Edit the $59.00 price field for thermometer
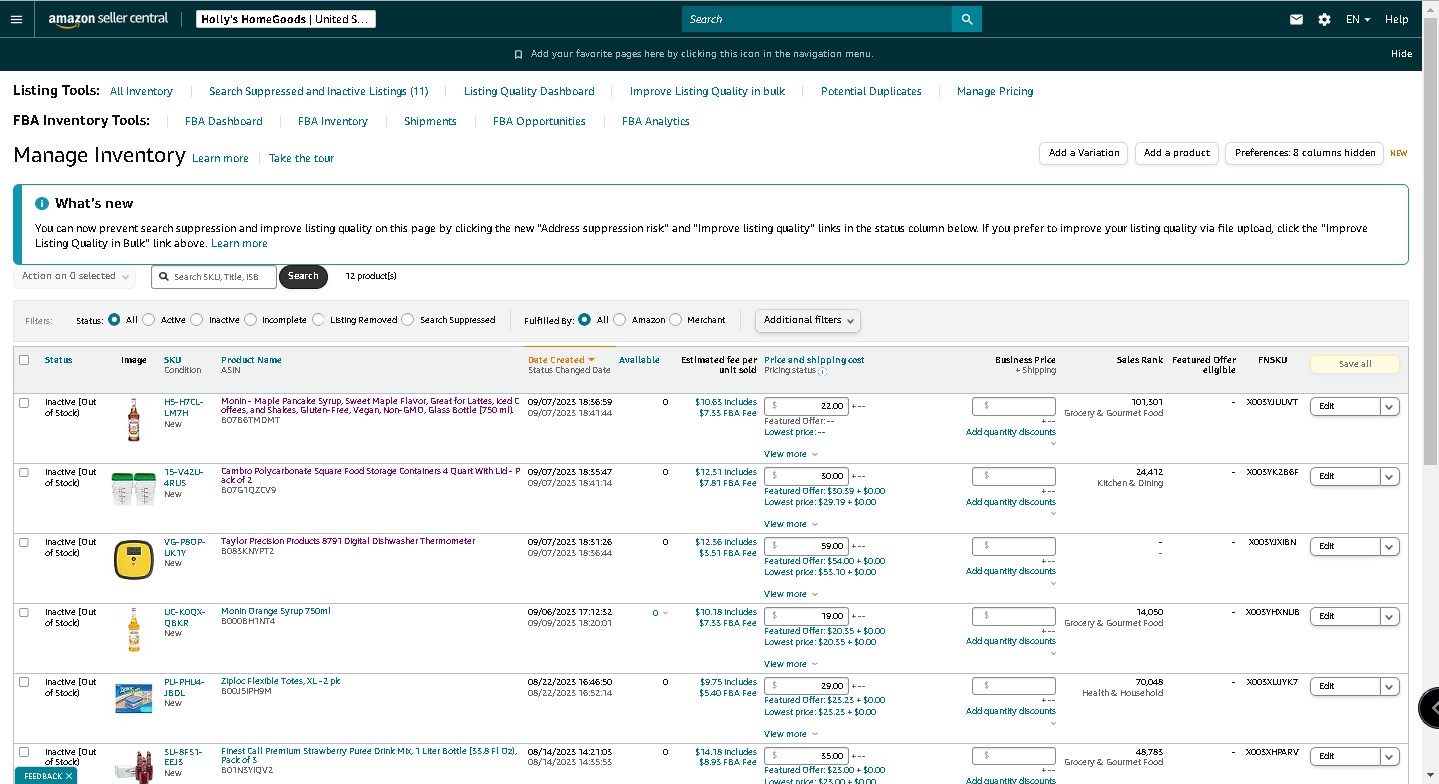Viewport: 1439px width, 784px height. pyautogui.click(x=806, y=546)
